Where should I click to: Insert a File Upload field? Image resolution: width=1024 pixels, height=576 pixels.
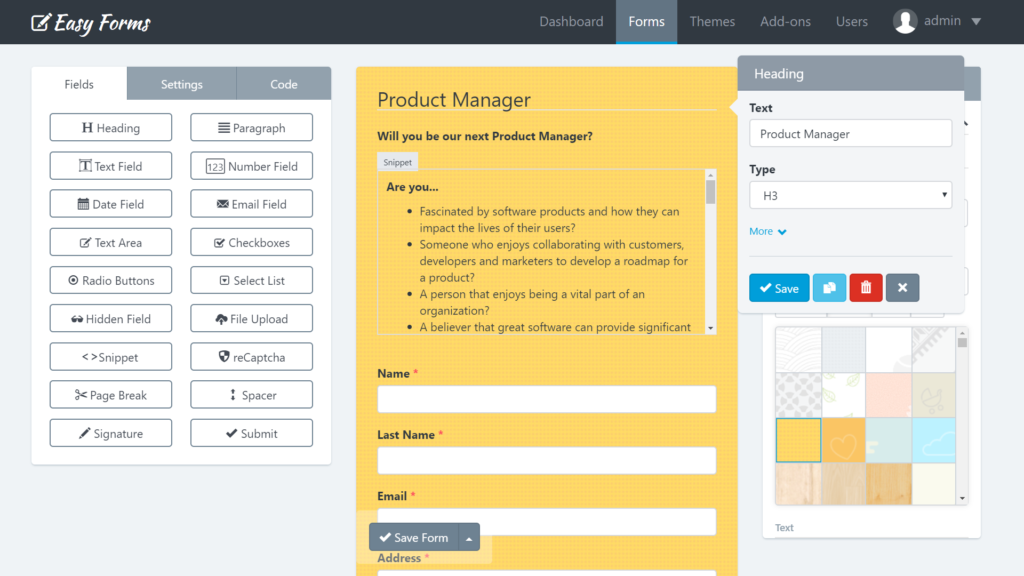click(251, 318)
